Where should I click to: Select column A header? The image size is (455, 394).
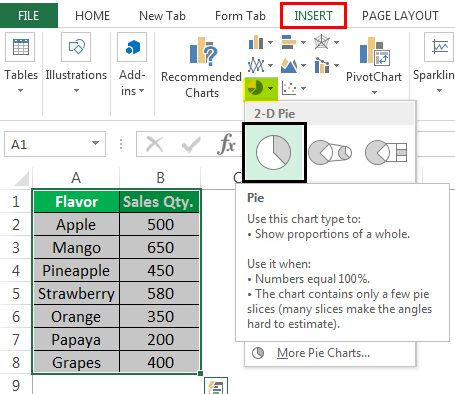coord(76,178)
